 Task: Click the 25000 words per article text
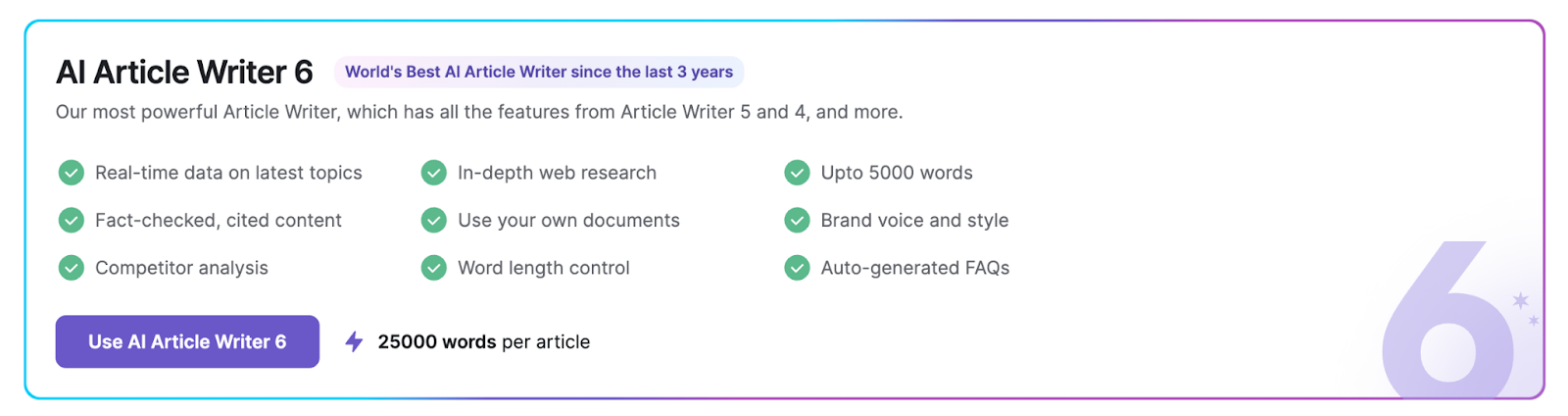(484, 341)
